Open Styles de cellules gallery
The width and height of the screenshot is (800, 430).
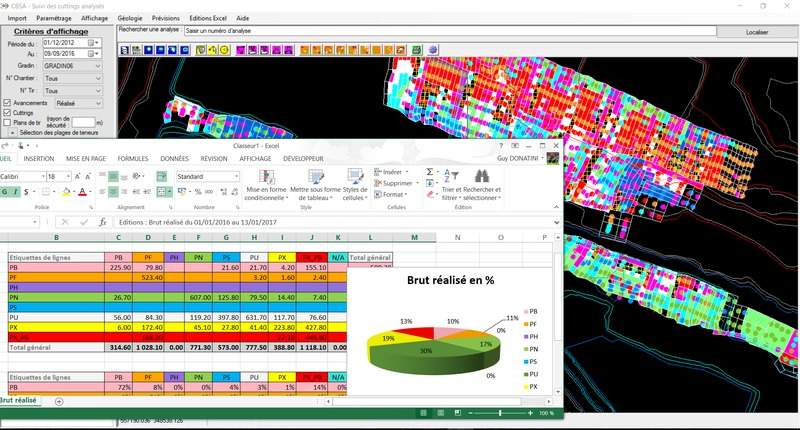(355, 185)
